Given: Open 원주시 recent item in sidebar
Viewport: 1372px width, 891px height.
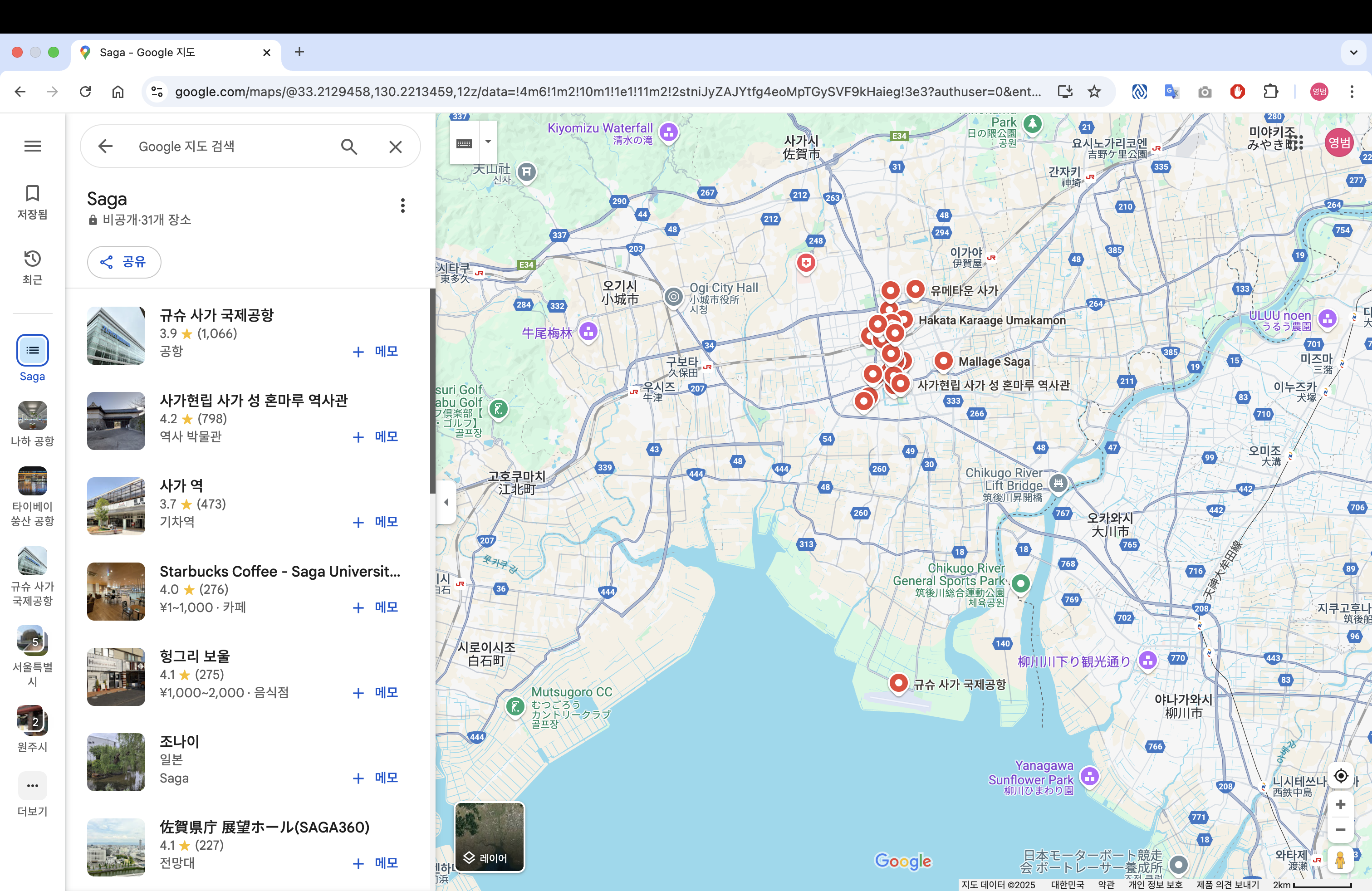Looking at the screenshot, I should (x=32, y=729).
